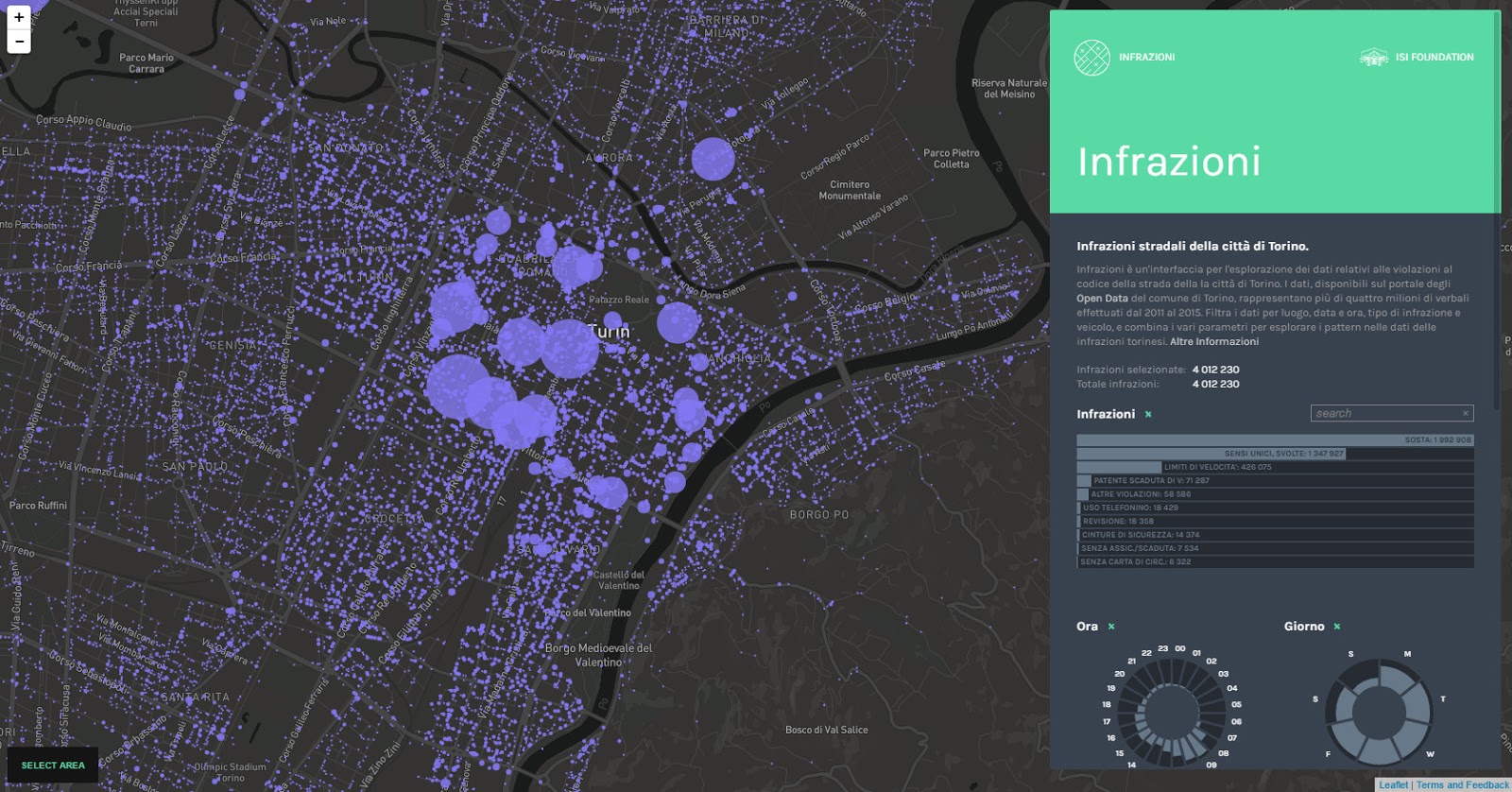
Task: Select hour 09 on the Ora dial
Action: point(1211,765)
